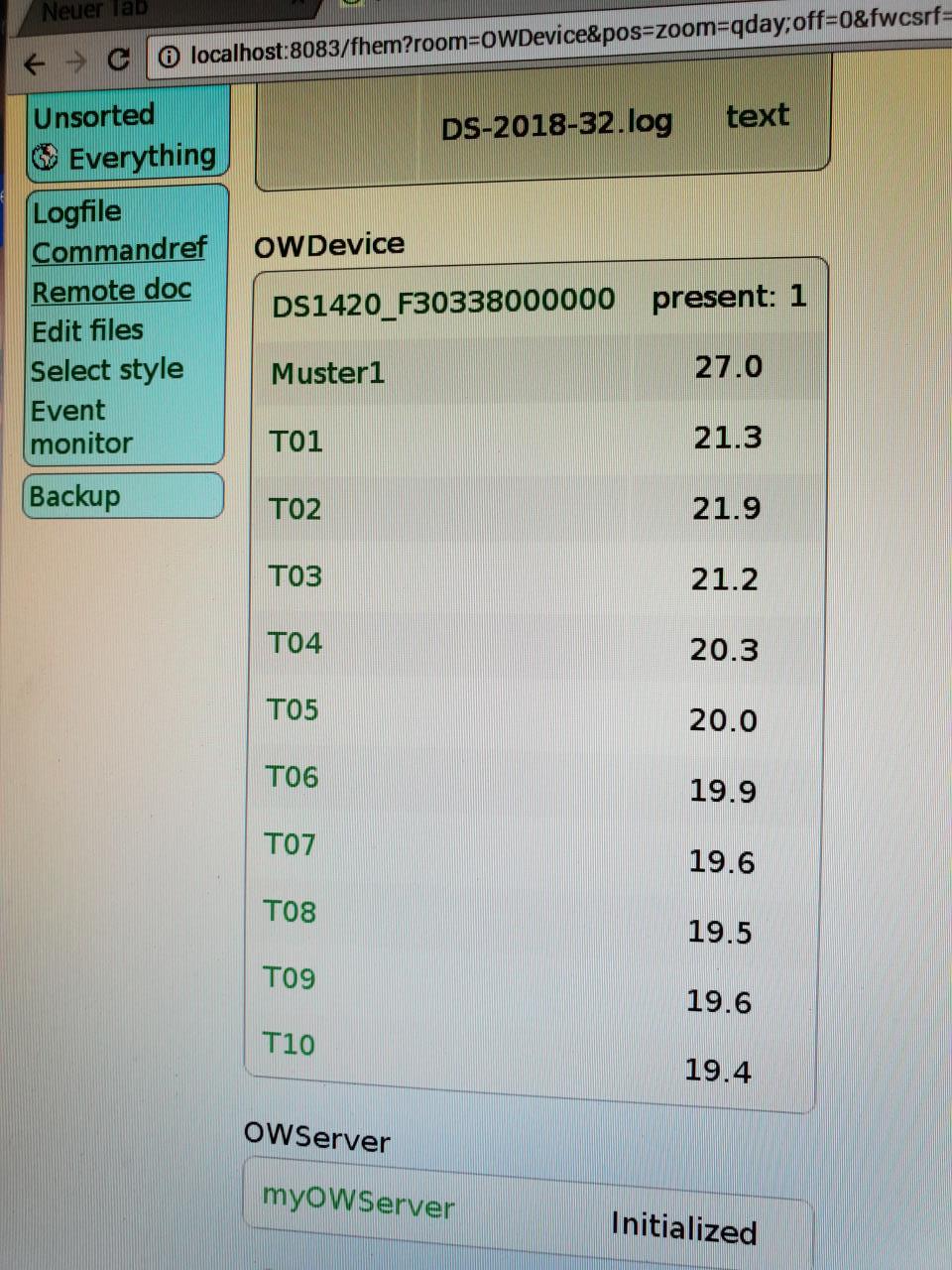Click the globe icon beside Everything
The width and height of the screenshot is (952, 1270).
[x=45, y=157]
